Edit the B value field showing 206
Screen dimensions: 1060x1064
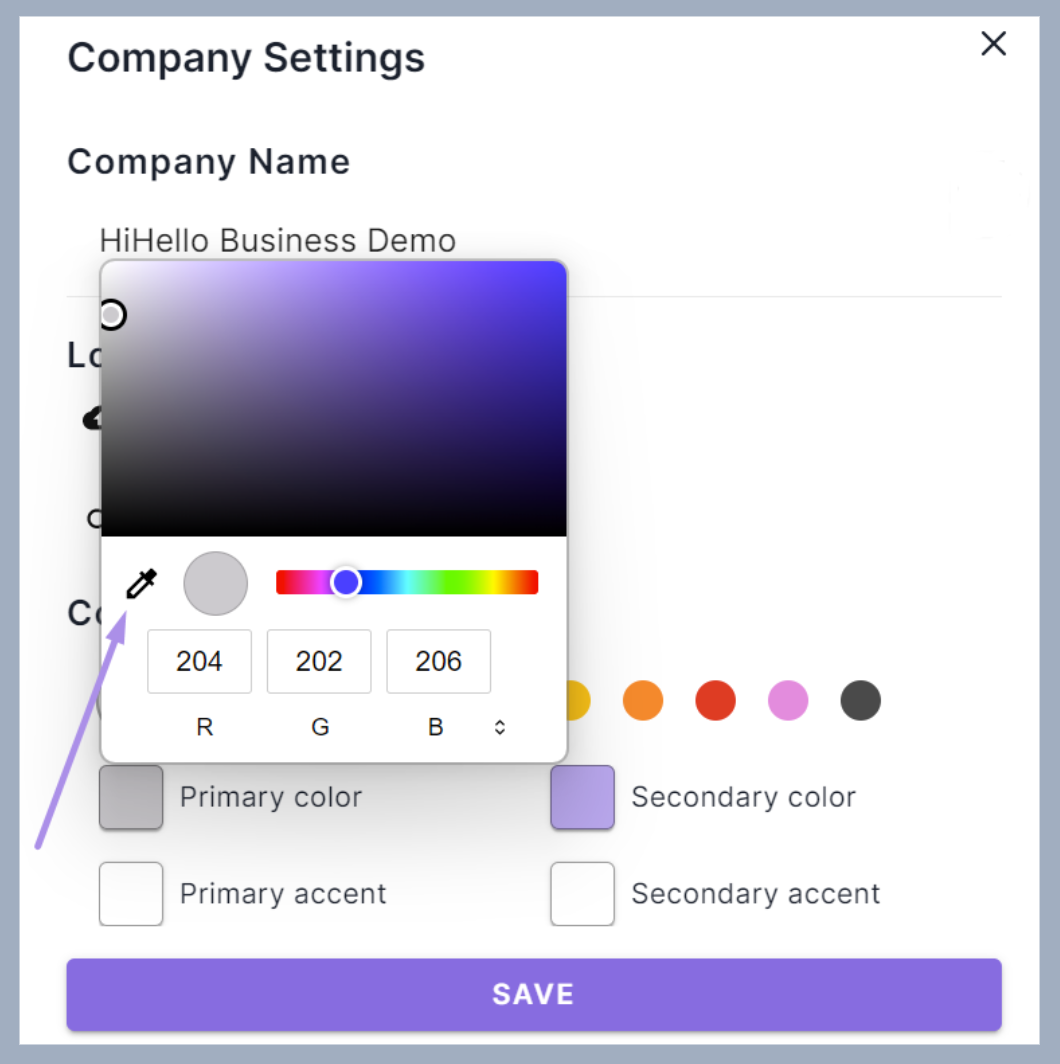438,662
